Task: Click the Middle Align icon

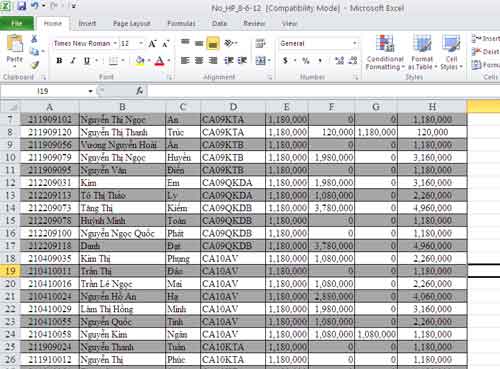Action: pyautogui.click(x=199, y=43)
